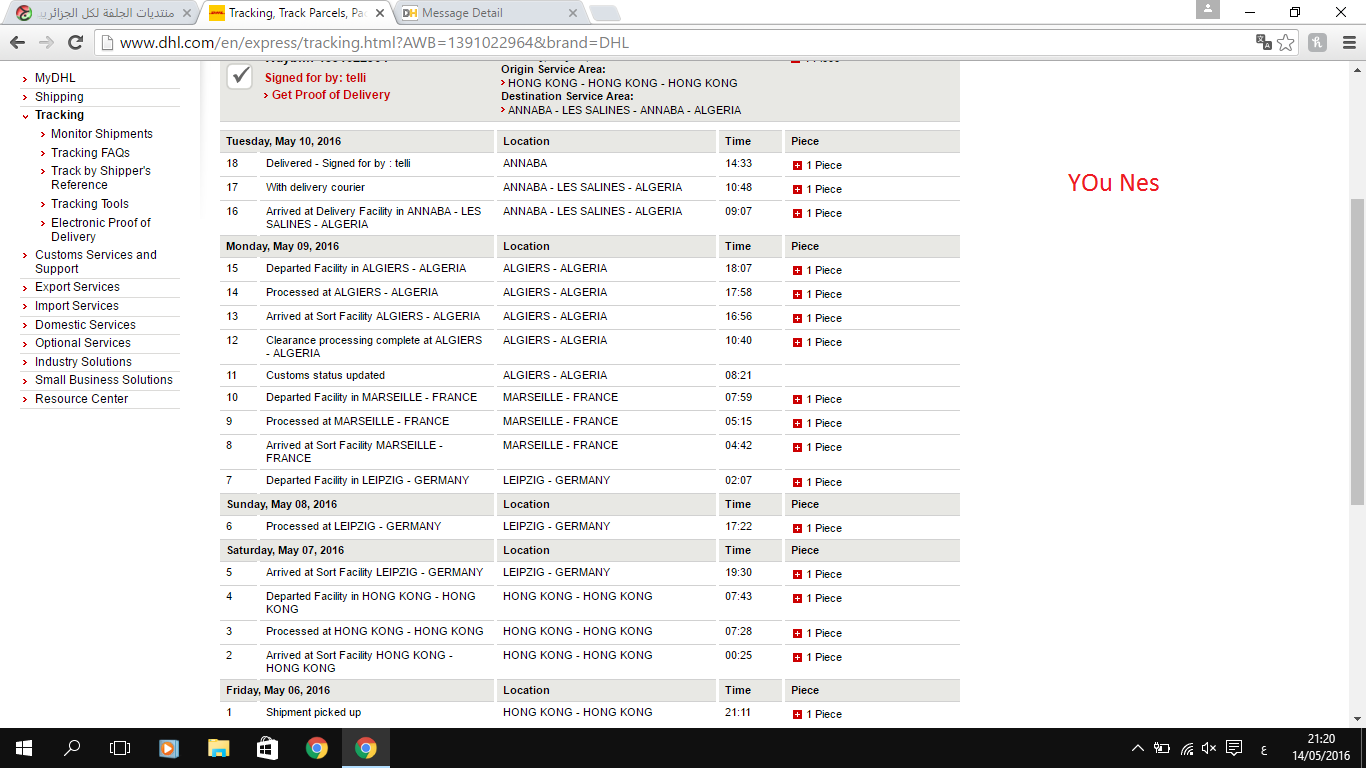Switch to the Arabic forum tab

pos(104,13)
